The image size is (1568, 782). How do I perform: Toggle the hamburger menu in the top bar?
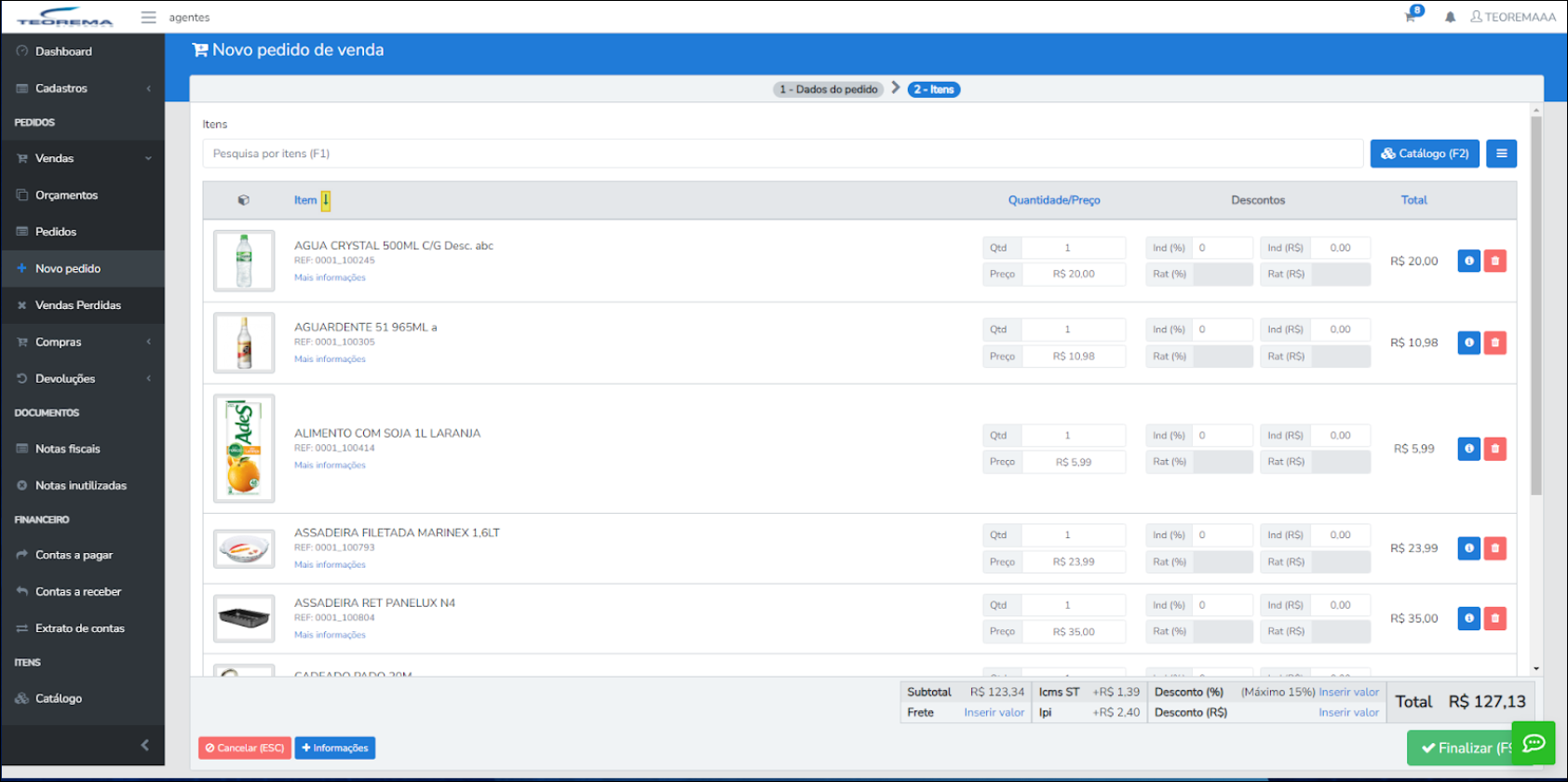click(x=148, y=17)
